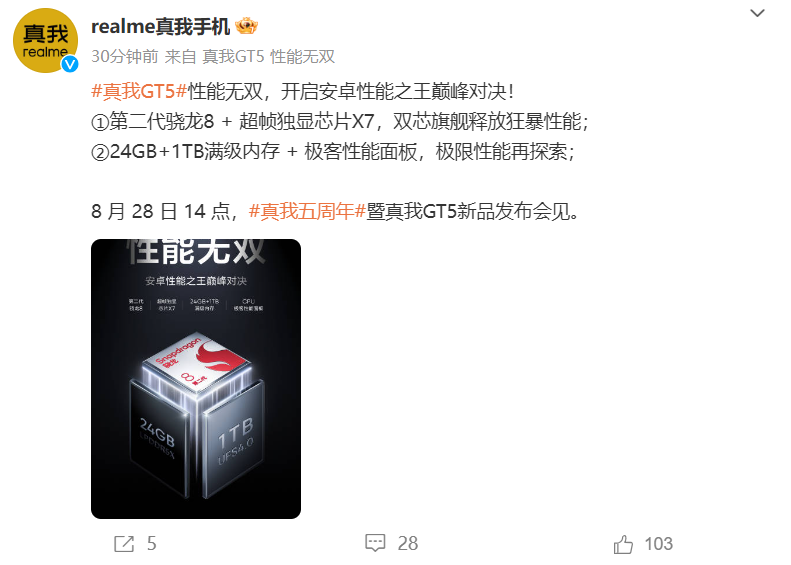The width and height of the screenshot is (791, 565).
Task: Click the like count 103
Action: (659, 544)
